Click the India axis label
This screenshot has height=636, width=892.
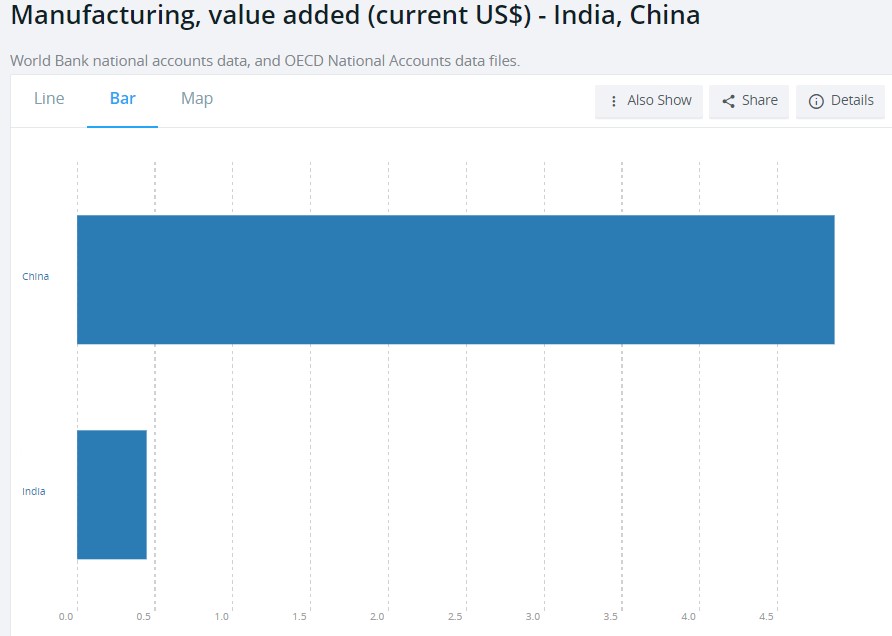click(34, 491)
